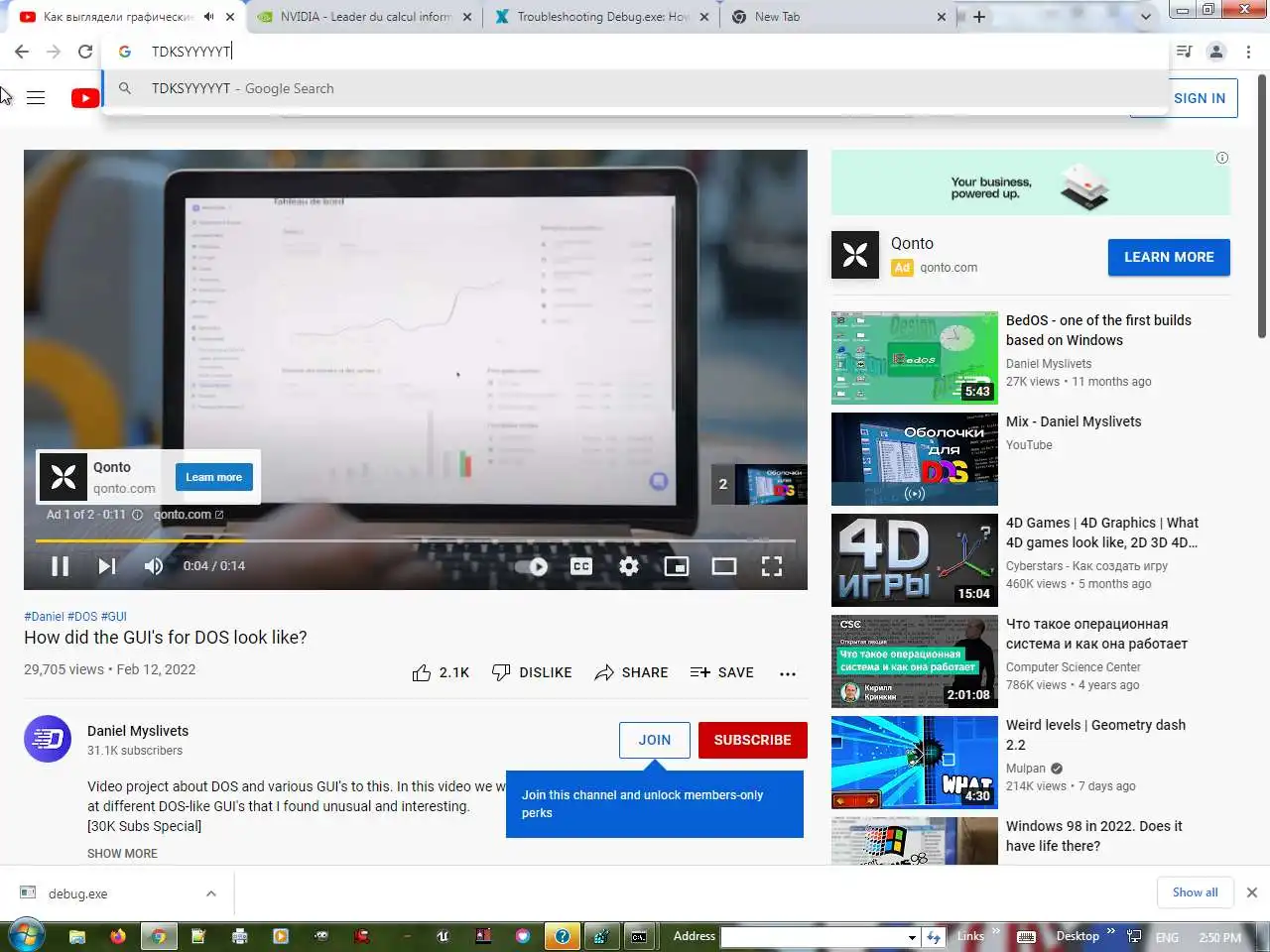Open a new tab with the plus icon
1270x952 pixels.
[x=979, y=17]
